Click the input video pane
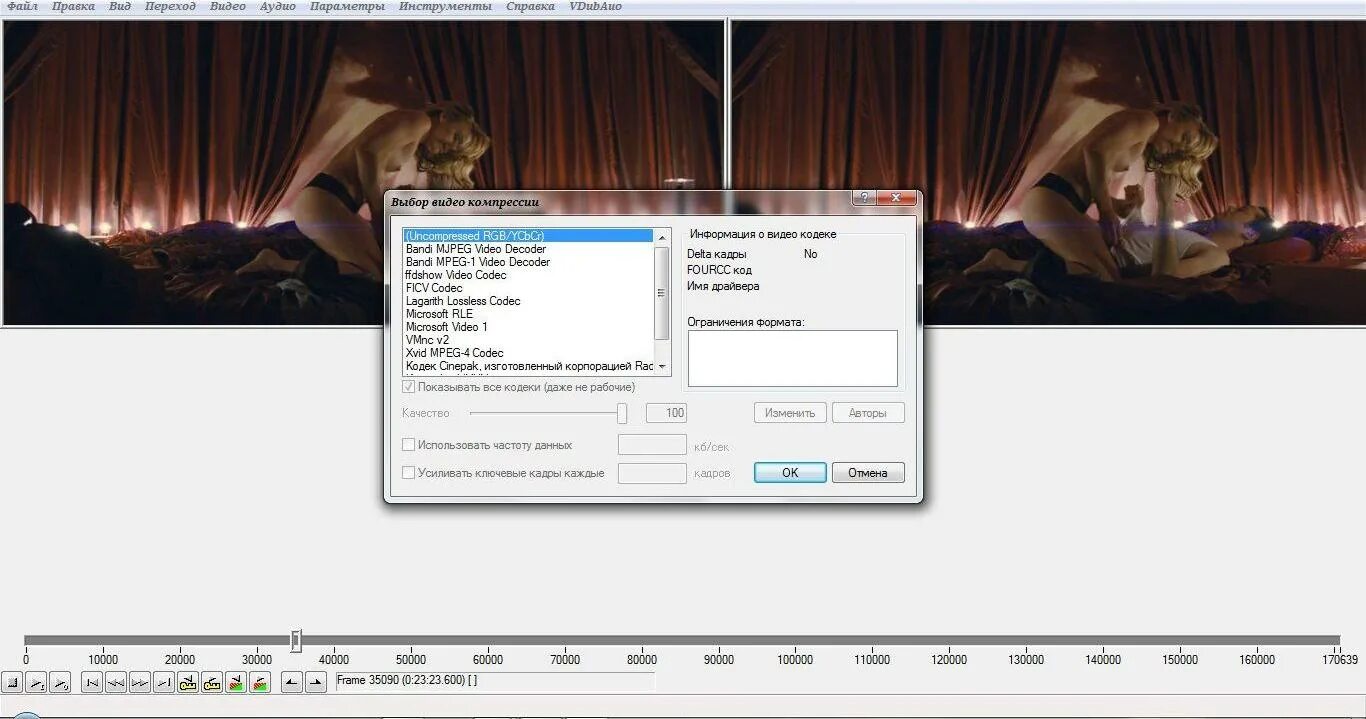 pos(362,172)
